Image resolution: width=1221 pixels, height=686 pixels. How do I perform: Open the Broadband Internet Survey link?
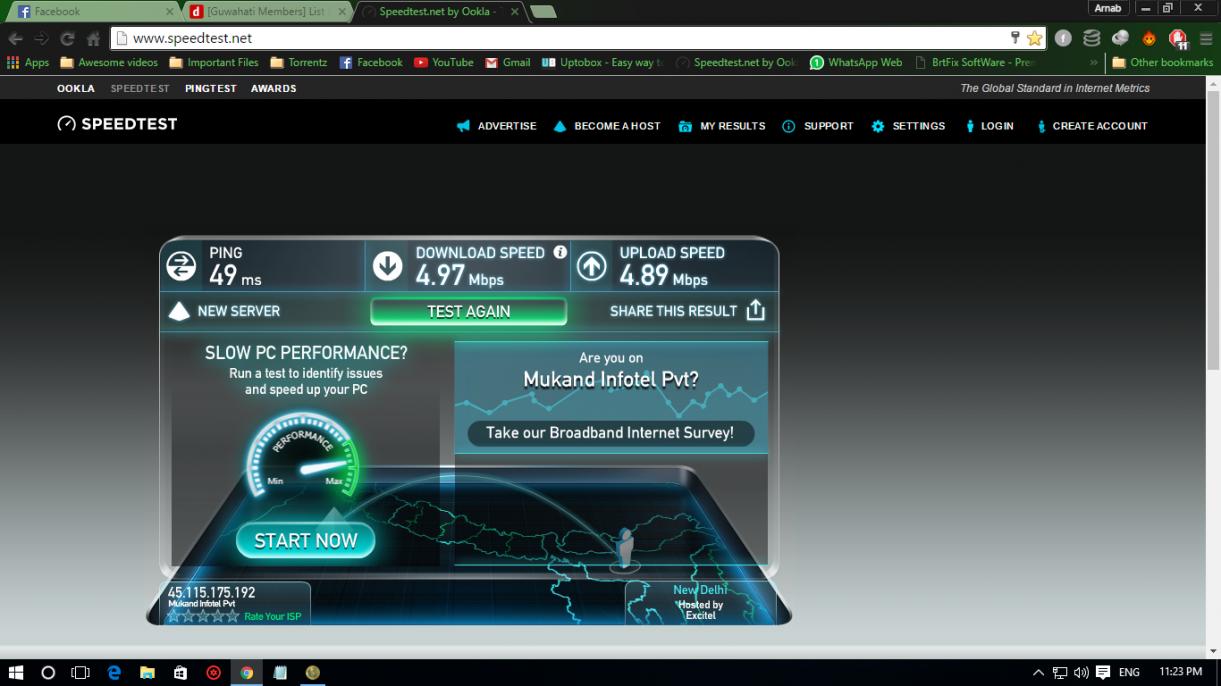click(x=610, y=433)
